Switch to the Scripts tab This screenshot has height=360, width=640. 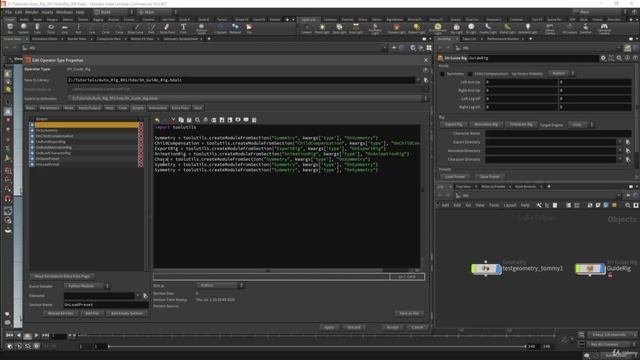pyautogui.click(x=138, y=108)
